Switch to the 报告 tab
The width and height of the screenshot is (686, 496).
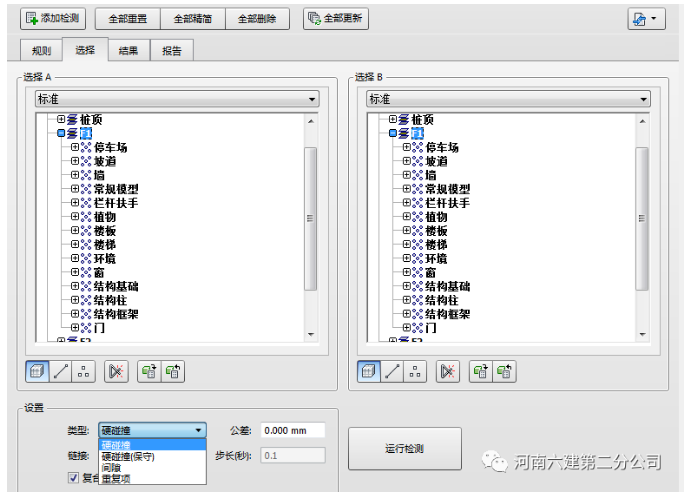click(172, 51)
